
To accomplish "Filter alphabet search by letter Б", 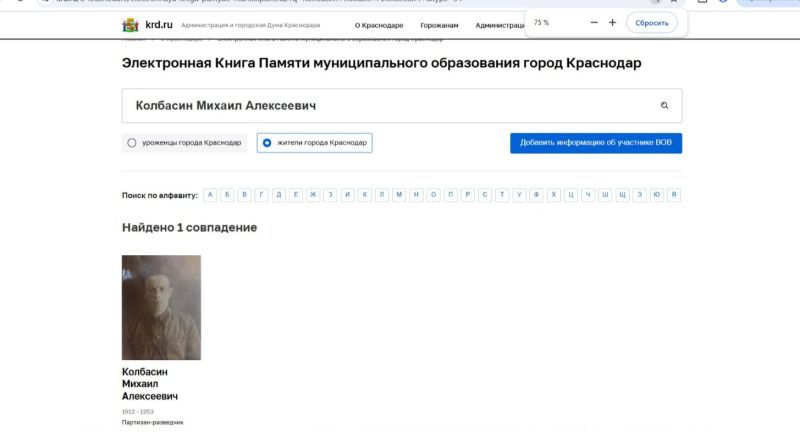I will coord(227,195).
